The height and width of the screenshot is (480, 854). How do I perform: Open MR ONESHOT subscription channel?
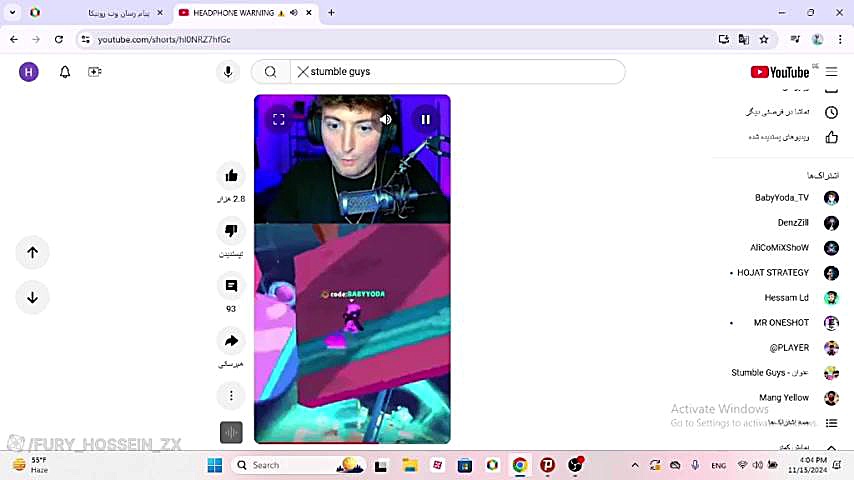(784, 323)
